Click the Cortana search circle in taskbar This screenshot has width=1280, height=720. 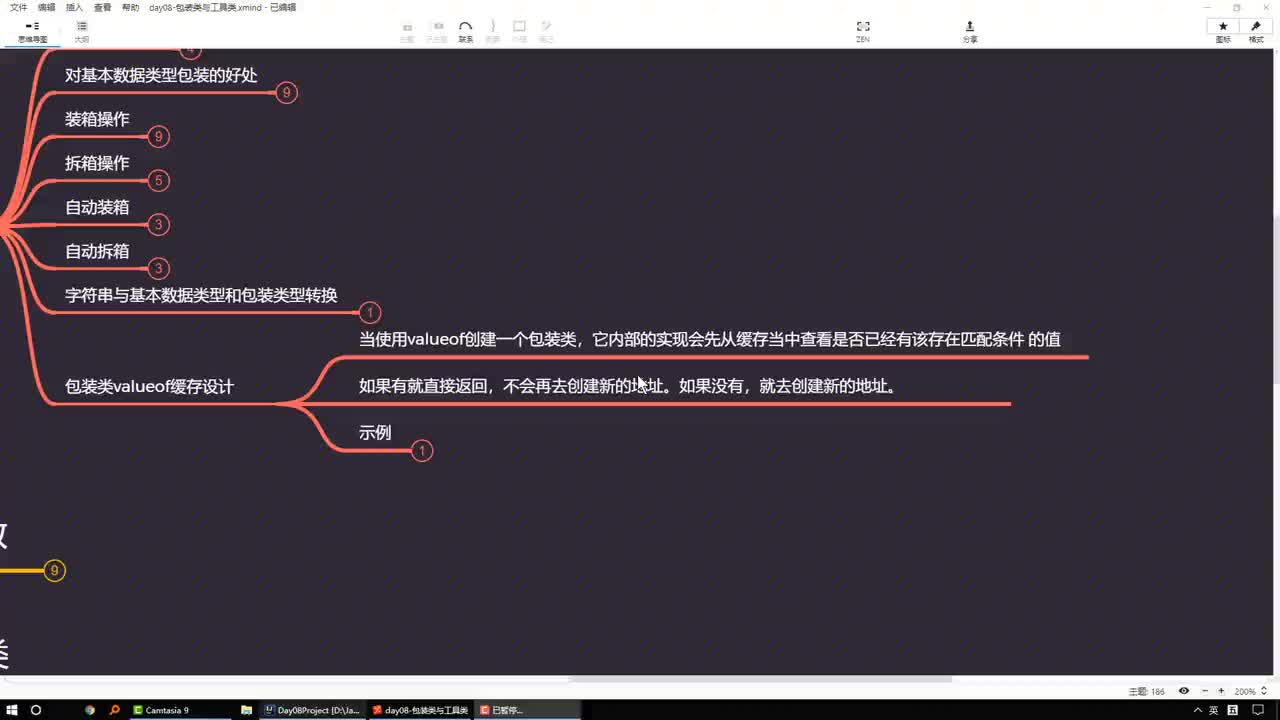click(36, 710)
